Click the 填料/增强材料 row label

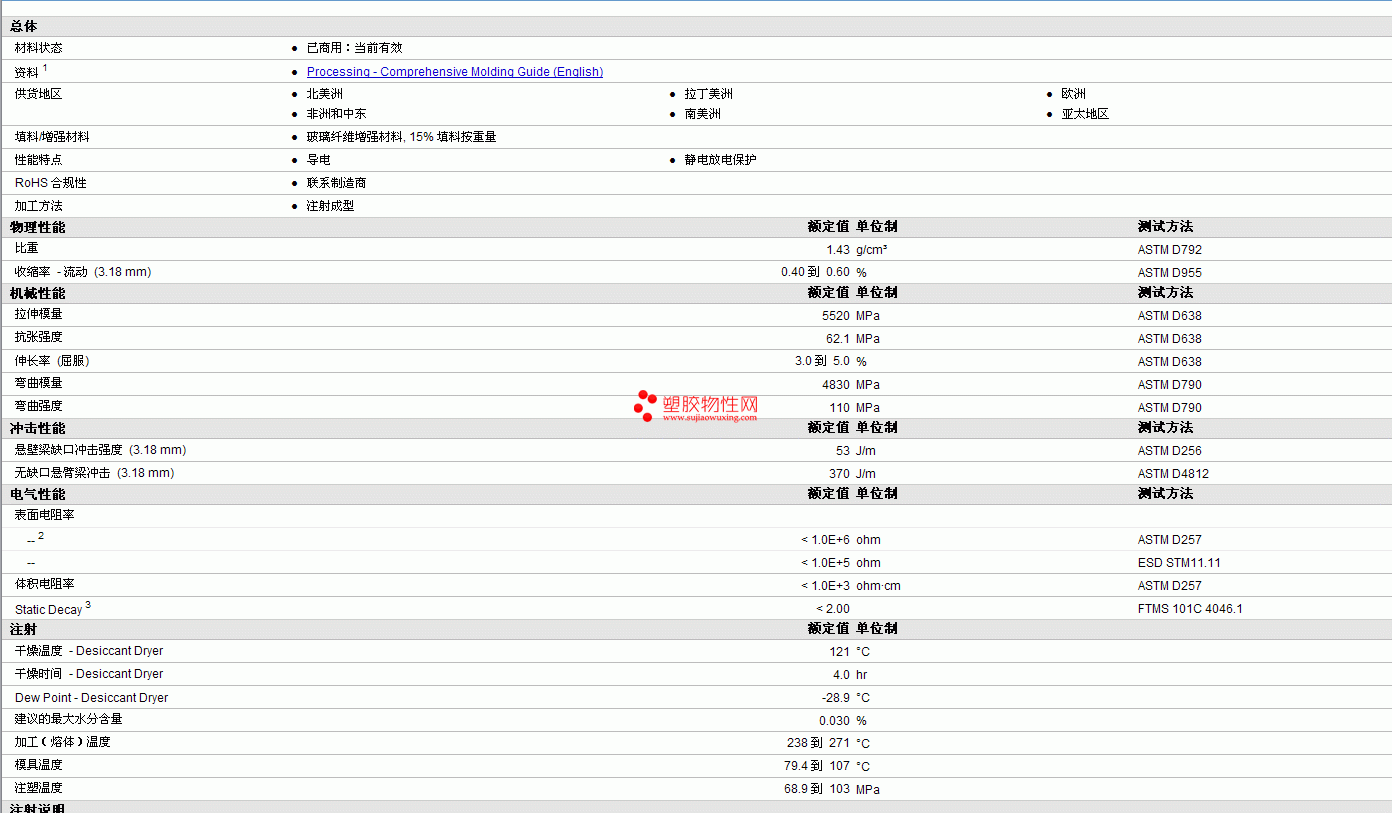click(52, 137)
